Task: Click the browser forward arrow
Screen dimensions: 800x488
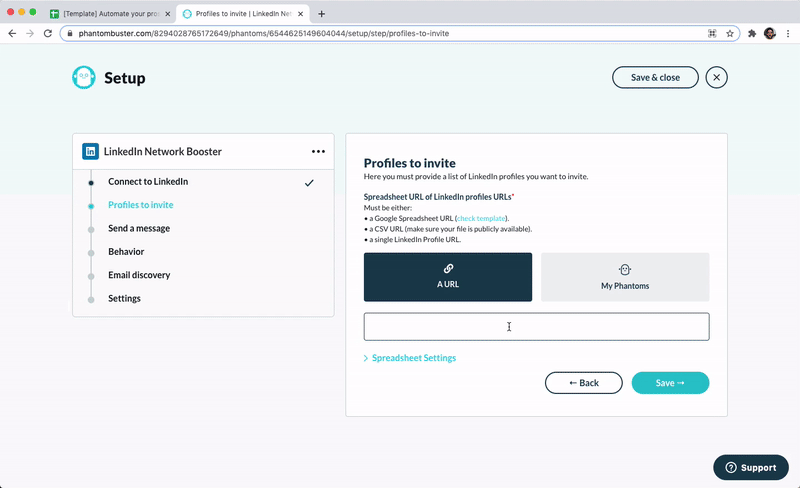Action: [x=30, y=33]
